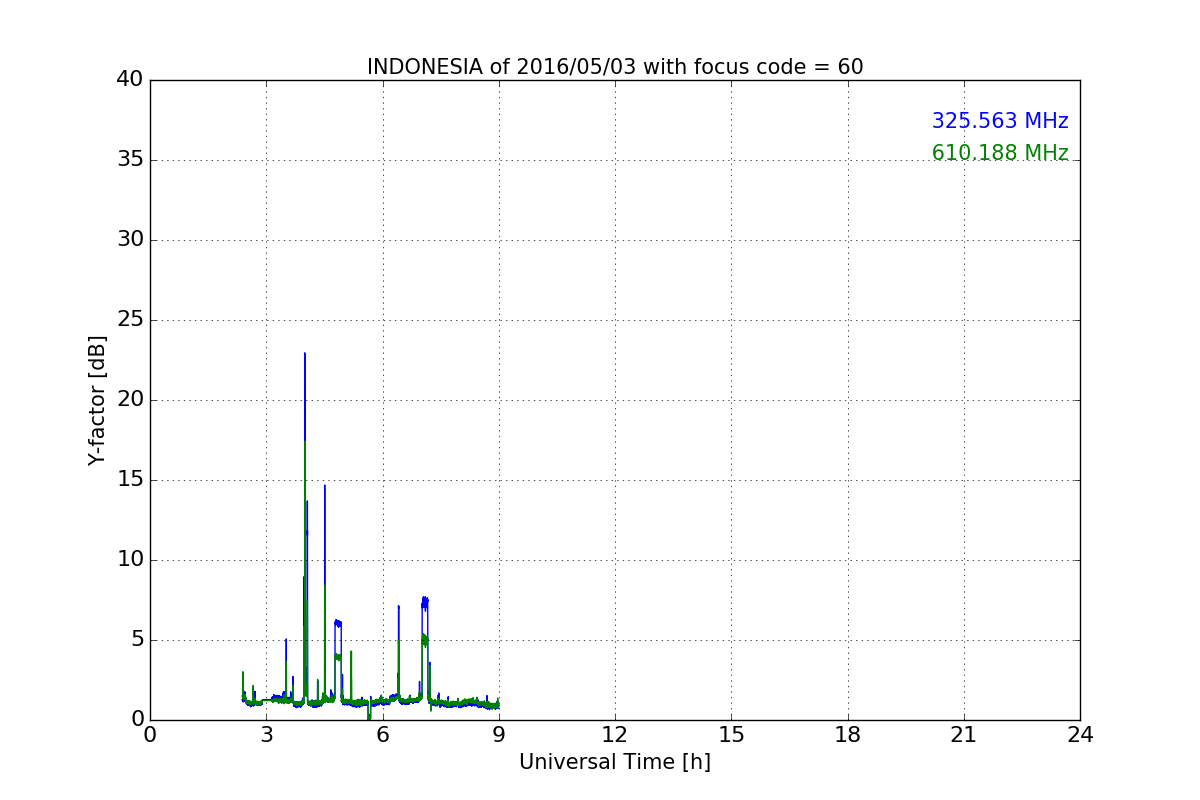Click the y-axis tick label 15

pos(130,480)
